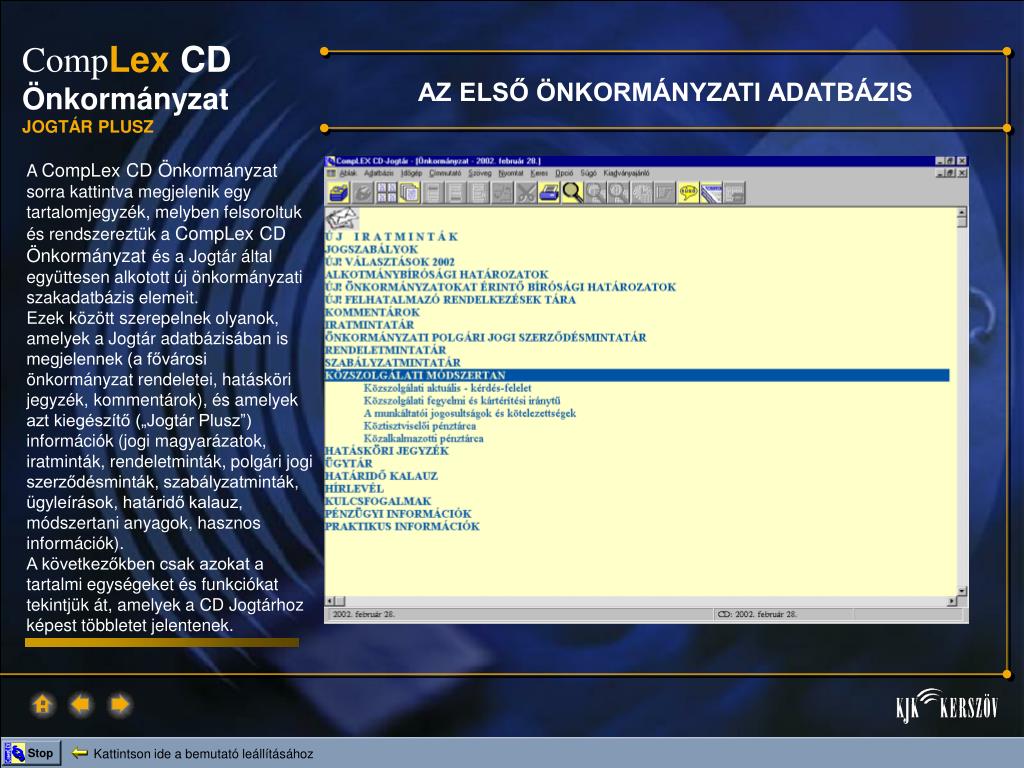
Task: Open the HÍRLEVÉL entry
Action: (x=355, y=488)
